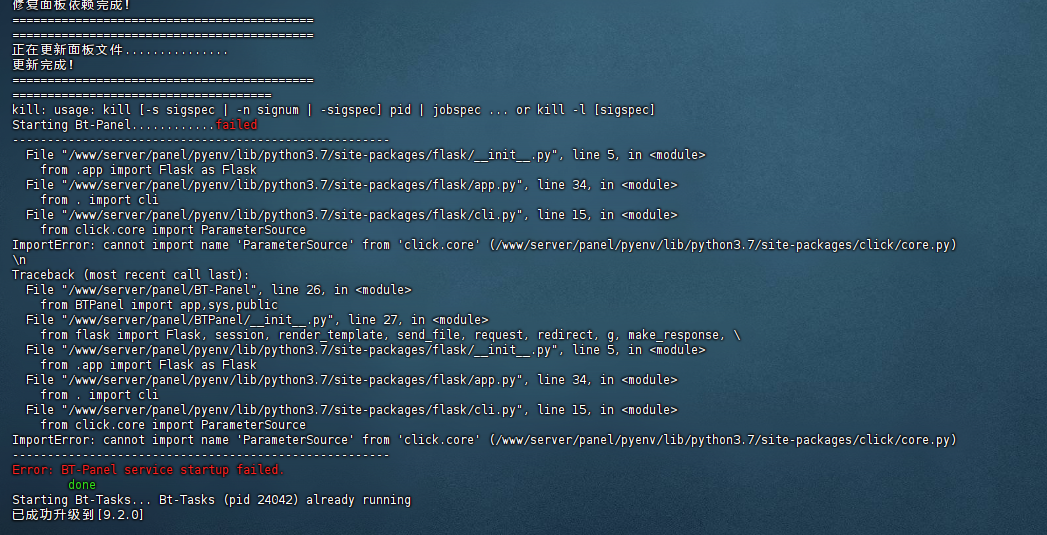The image size is (1047, 535).
Task: Click the "\n" literal line
Action: (x=19, y=260)
